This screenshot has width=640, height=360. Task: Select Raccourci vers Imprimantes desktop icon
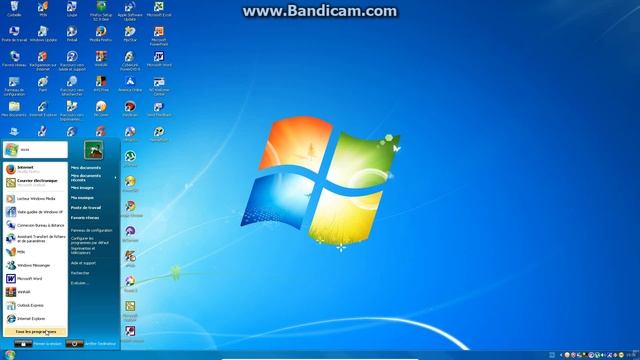coord(72,111)
